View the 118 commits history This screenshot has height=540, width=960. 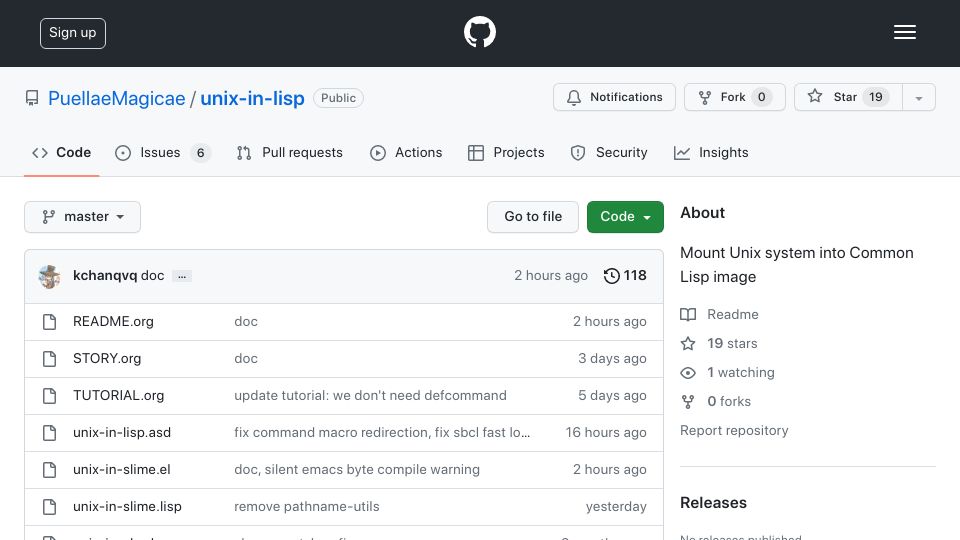tap(625, 276)
